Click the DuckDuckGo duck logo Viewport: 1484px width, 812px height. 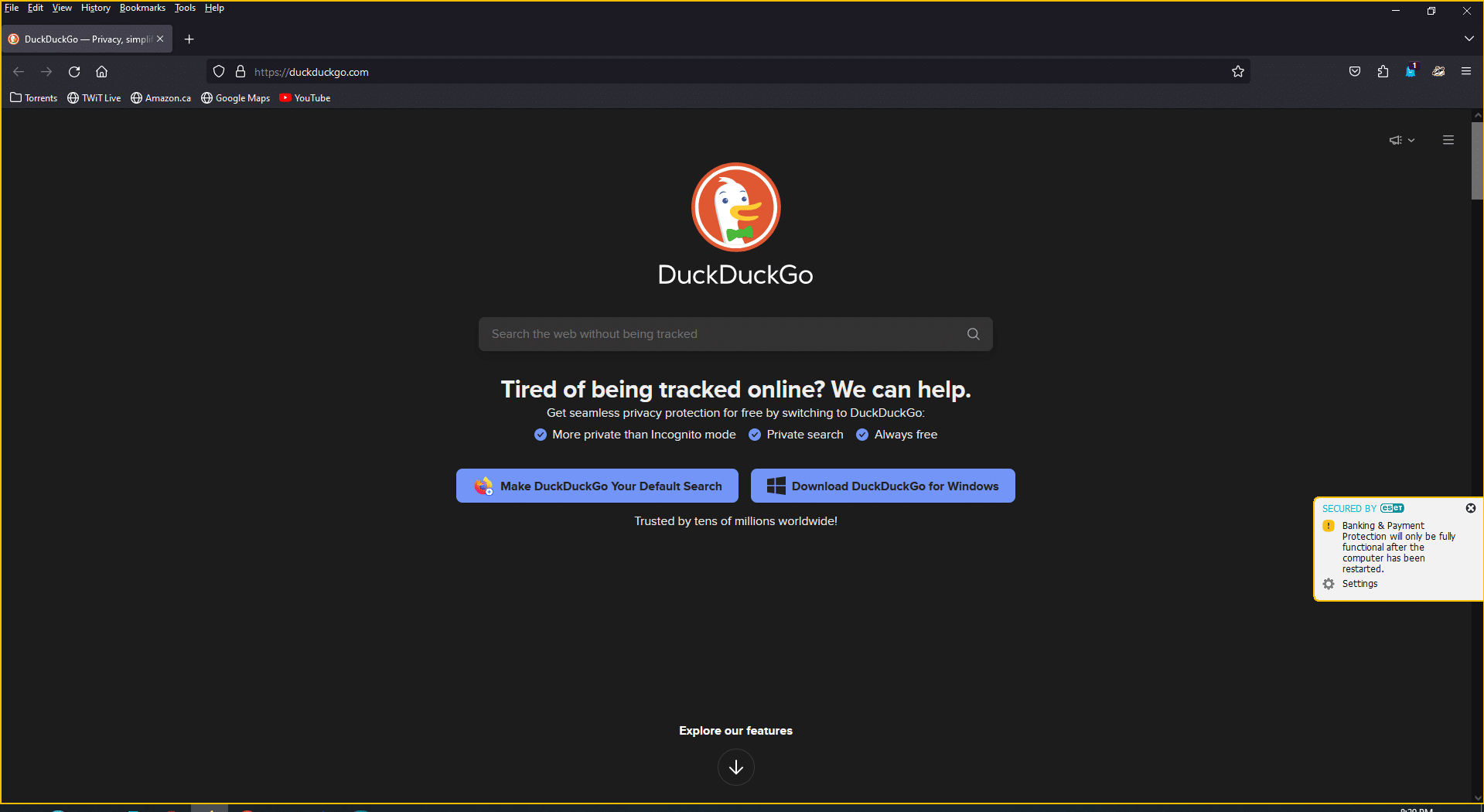click(x=735, y=207)
